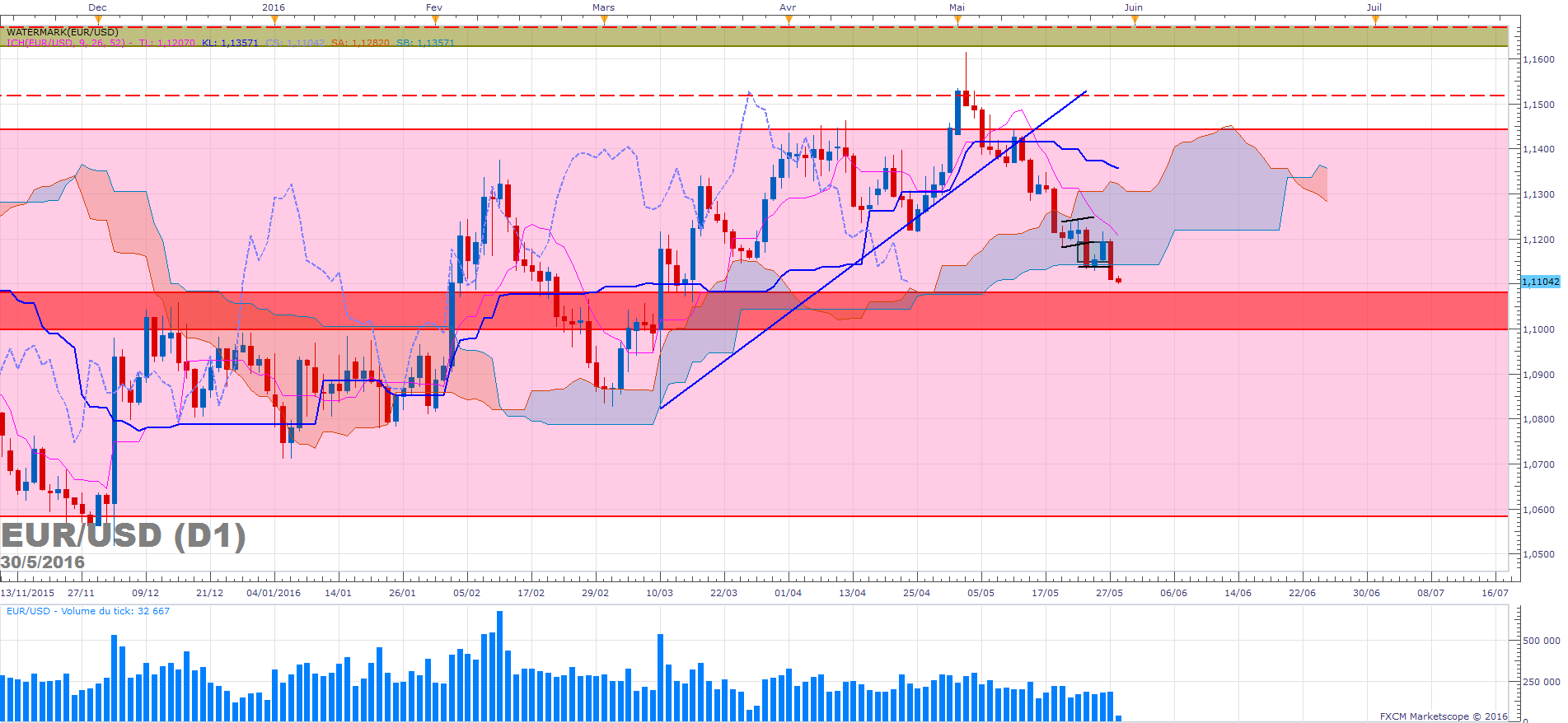The width and height of the screenshot is (1568, 723).
Task: Click the KL: 1,13571 value label
Action: [x=230, y=43]
